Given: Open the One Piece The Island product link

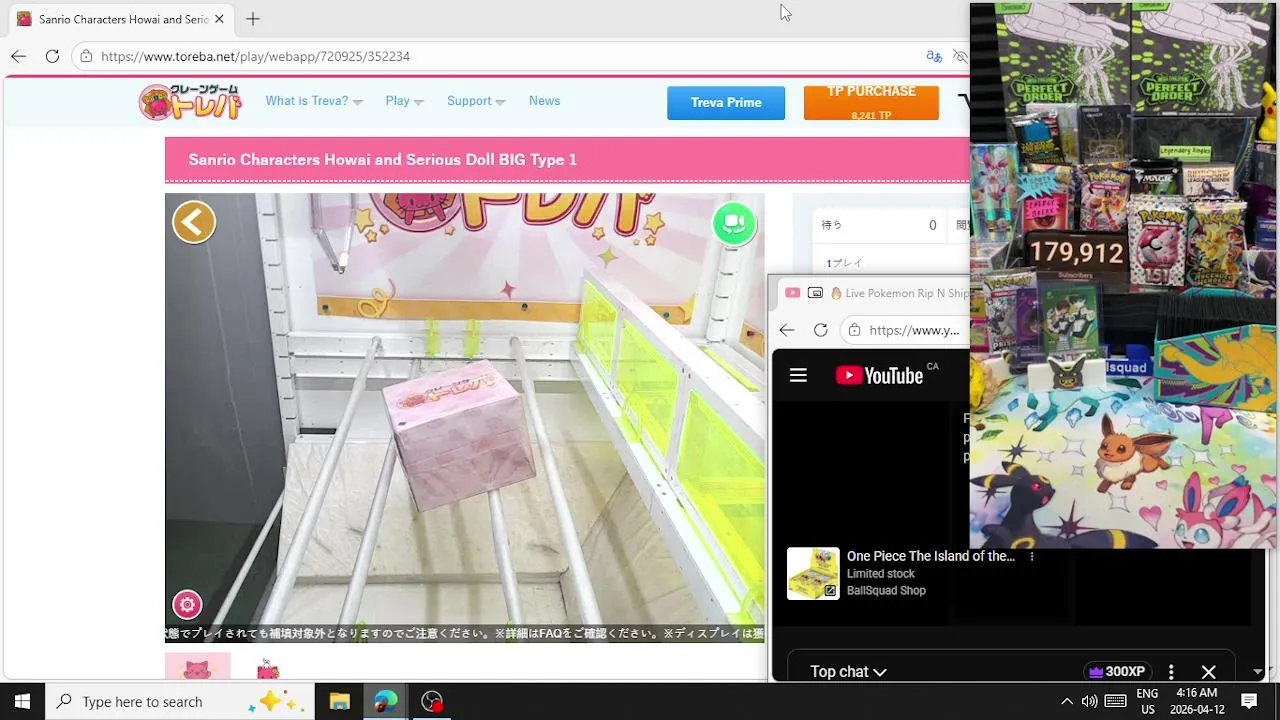Looking at the screenshot, I should tap(930, 556).
